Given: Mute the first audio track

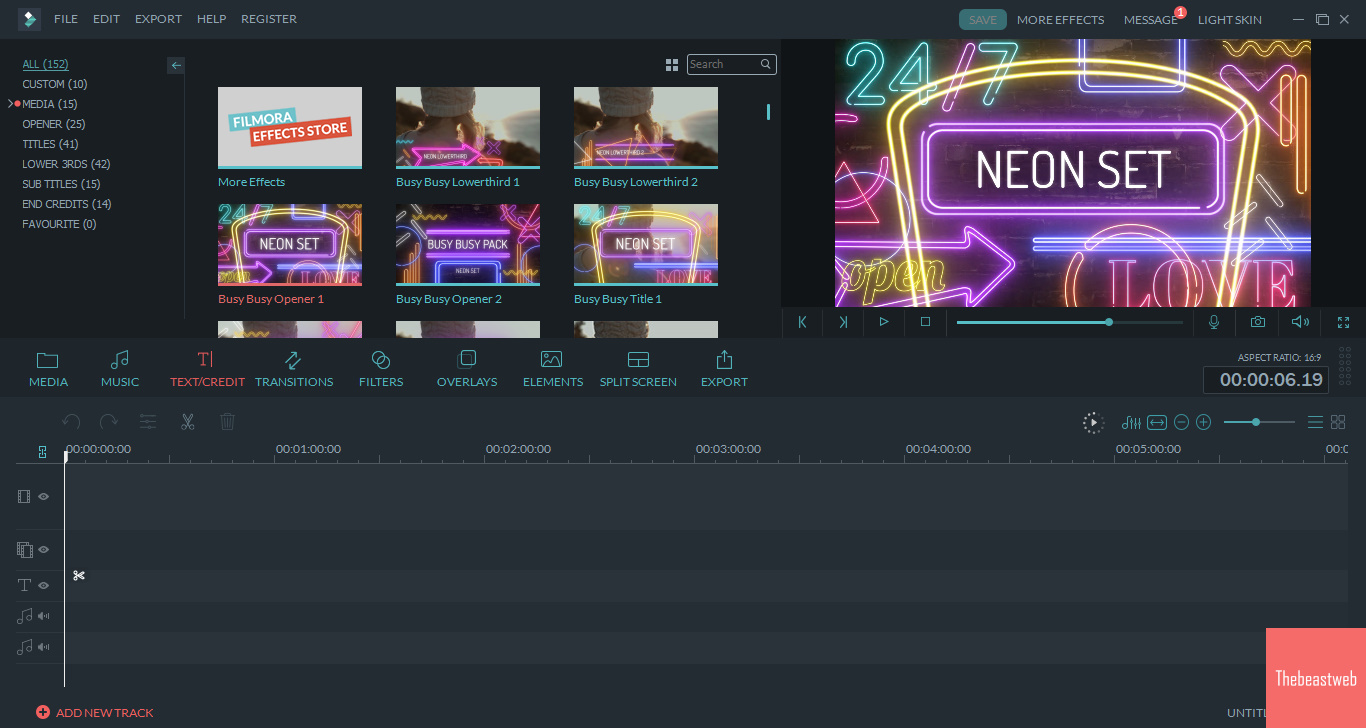Looking at the screenshot, I should (x=44, y=616).
